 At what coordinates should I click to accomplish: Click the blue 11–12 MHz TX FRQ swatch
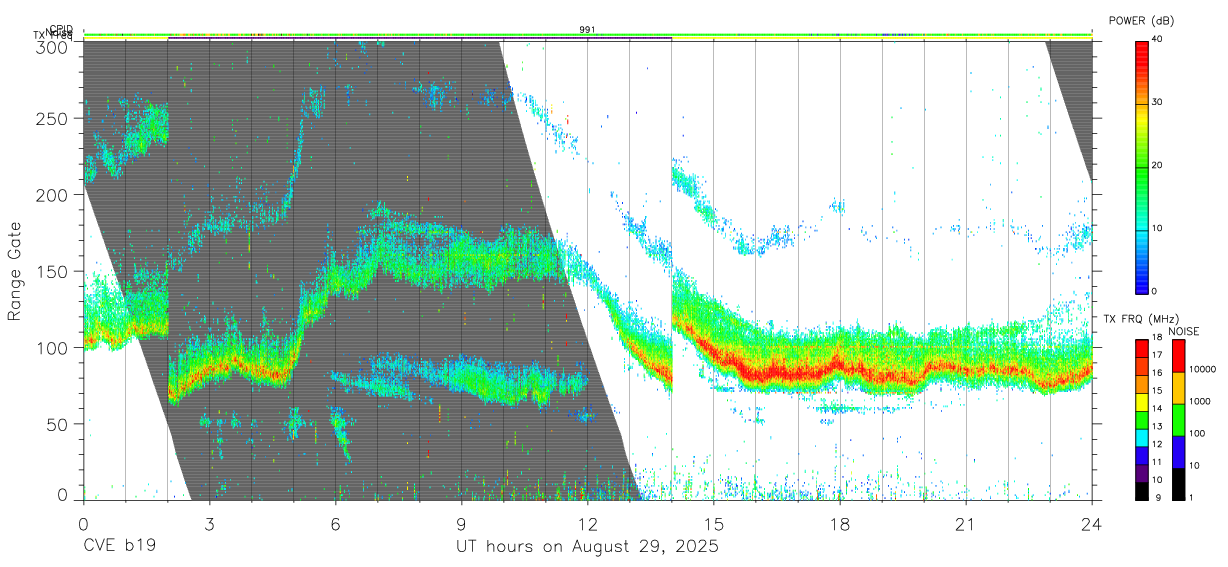(x=1141, y=454)
